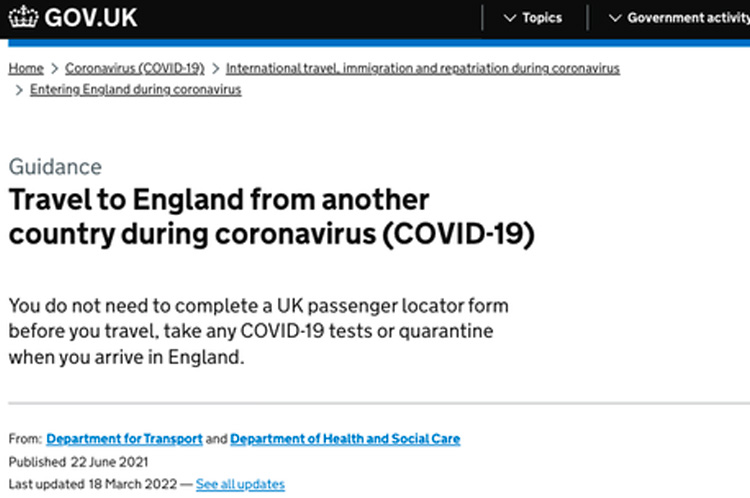The width and height of the screenshot is (750, 498).
Task: Click the GOV.UK crown logo icon
Action: point(23,17)
